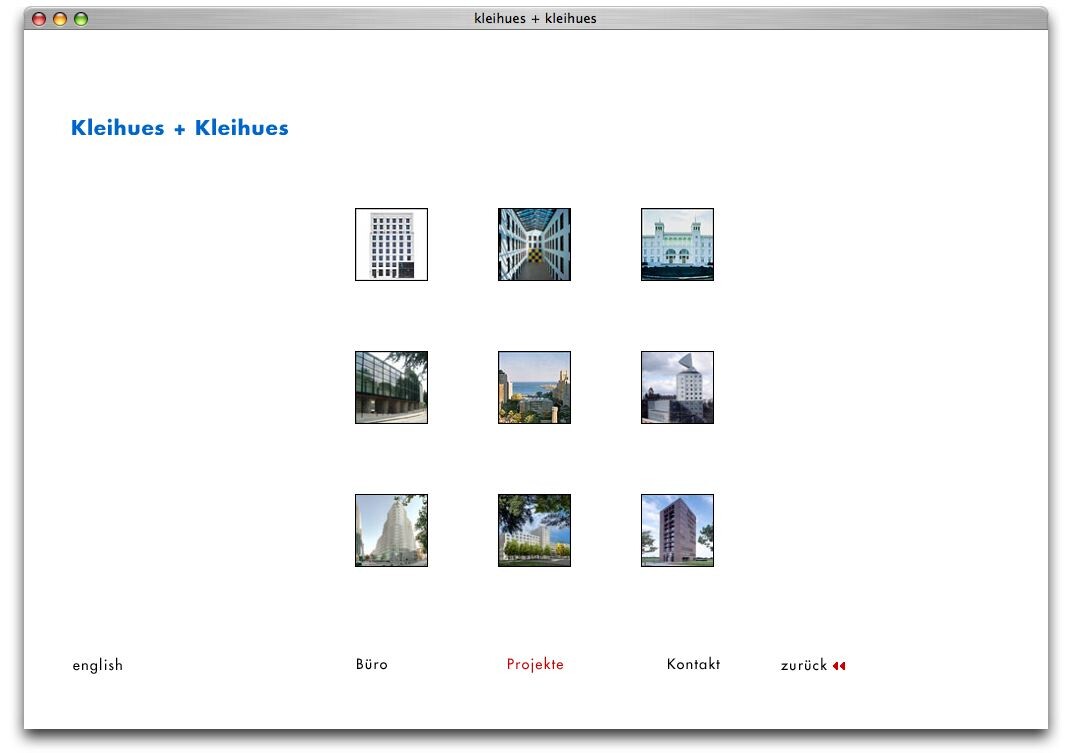Switch language via the english link
The image size is (1082, 753).
(97, 665)
